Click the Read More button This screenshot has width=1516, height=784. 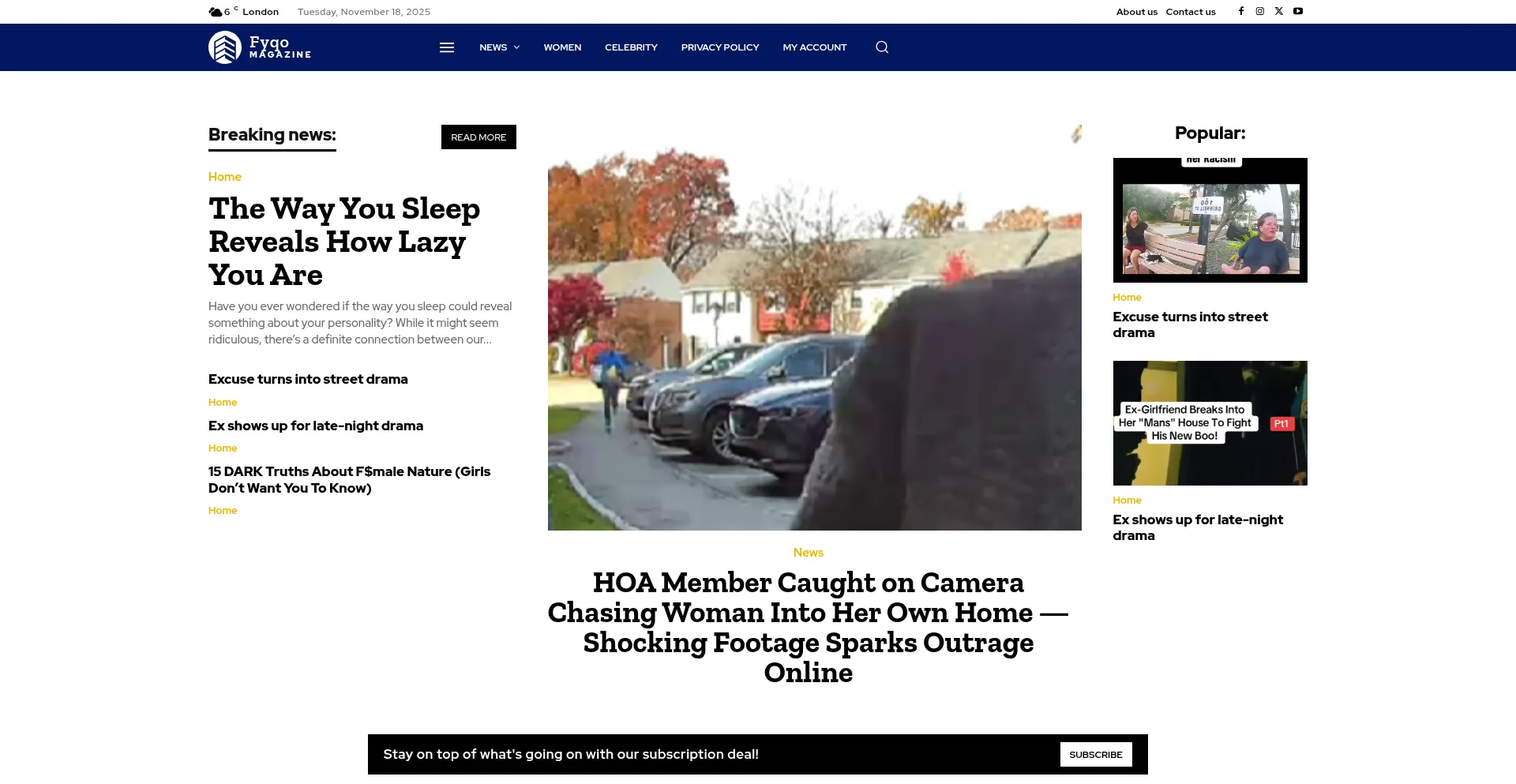coord(478,137)
